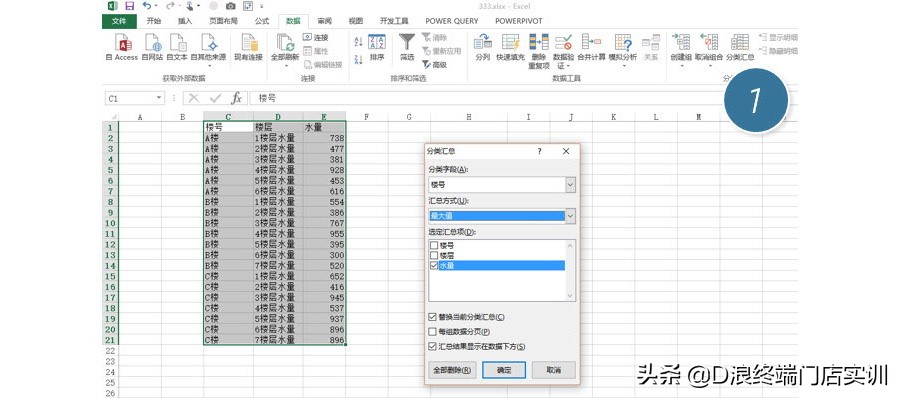Screen dimensions: 900x398
Task: Click 高级 advanced filter
Action: 435,65
